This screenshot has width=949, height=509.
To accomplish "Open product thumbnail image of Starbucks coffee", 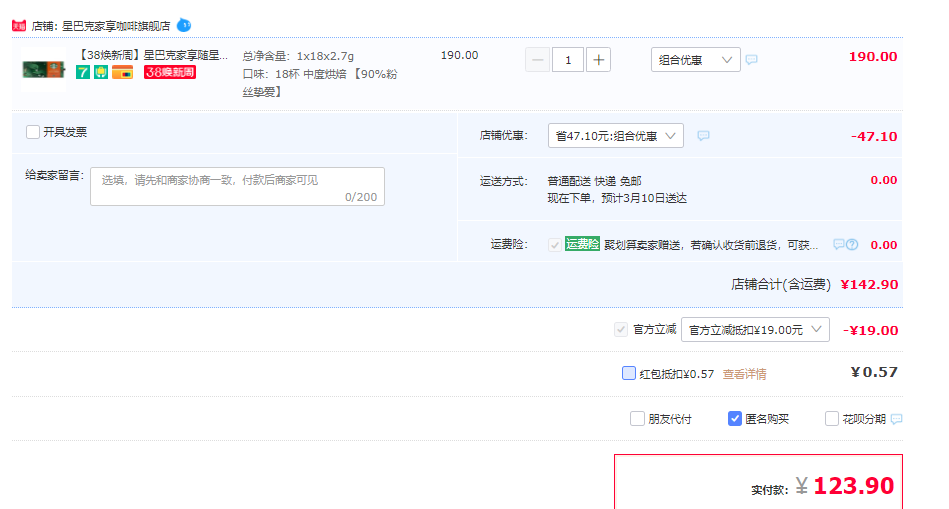I will click(x=44, y=70).
